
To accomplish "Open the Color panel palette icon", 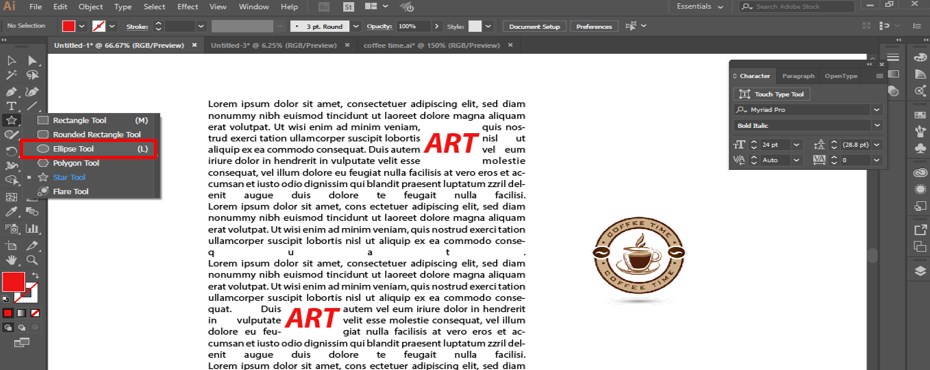I will (x=920, y=58).
